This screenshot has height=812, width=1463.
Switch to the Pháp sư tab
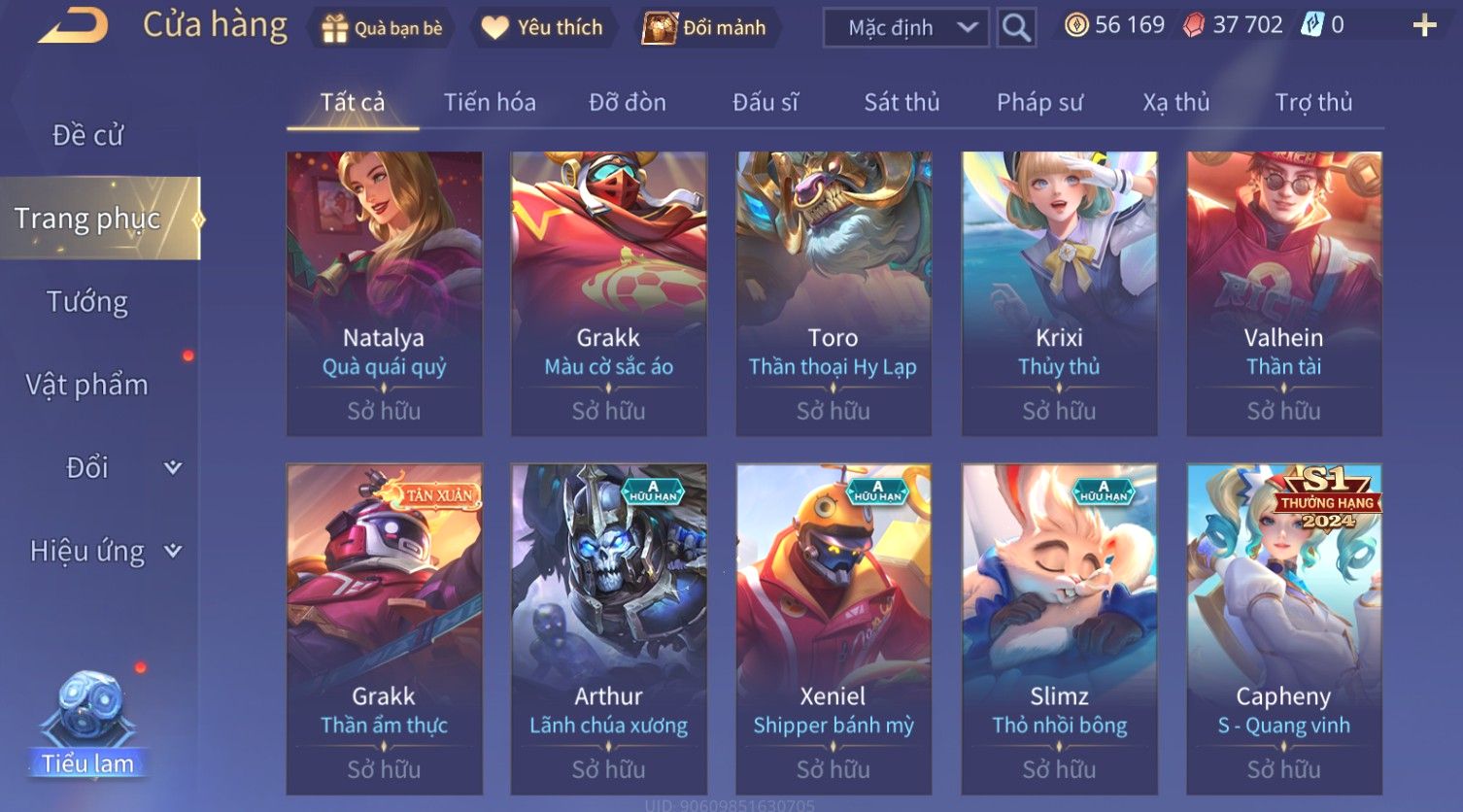click(1039, 102)
